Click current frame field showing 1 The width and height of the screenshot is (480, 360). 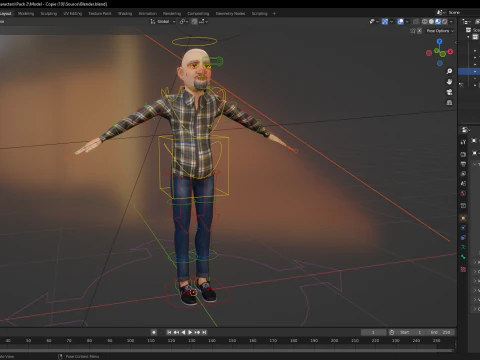pyautogui.click(x=373, y=332)
